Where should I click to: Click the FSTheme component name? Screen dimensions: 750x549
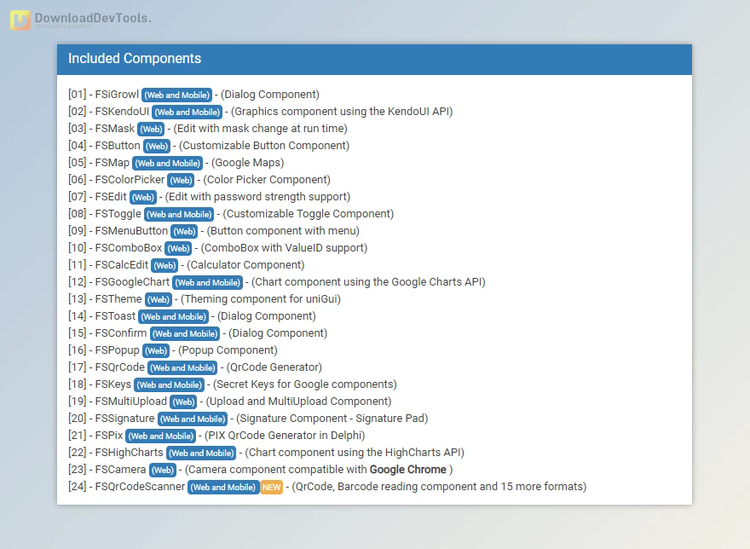(x=119, y=299)
